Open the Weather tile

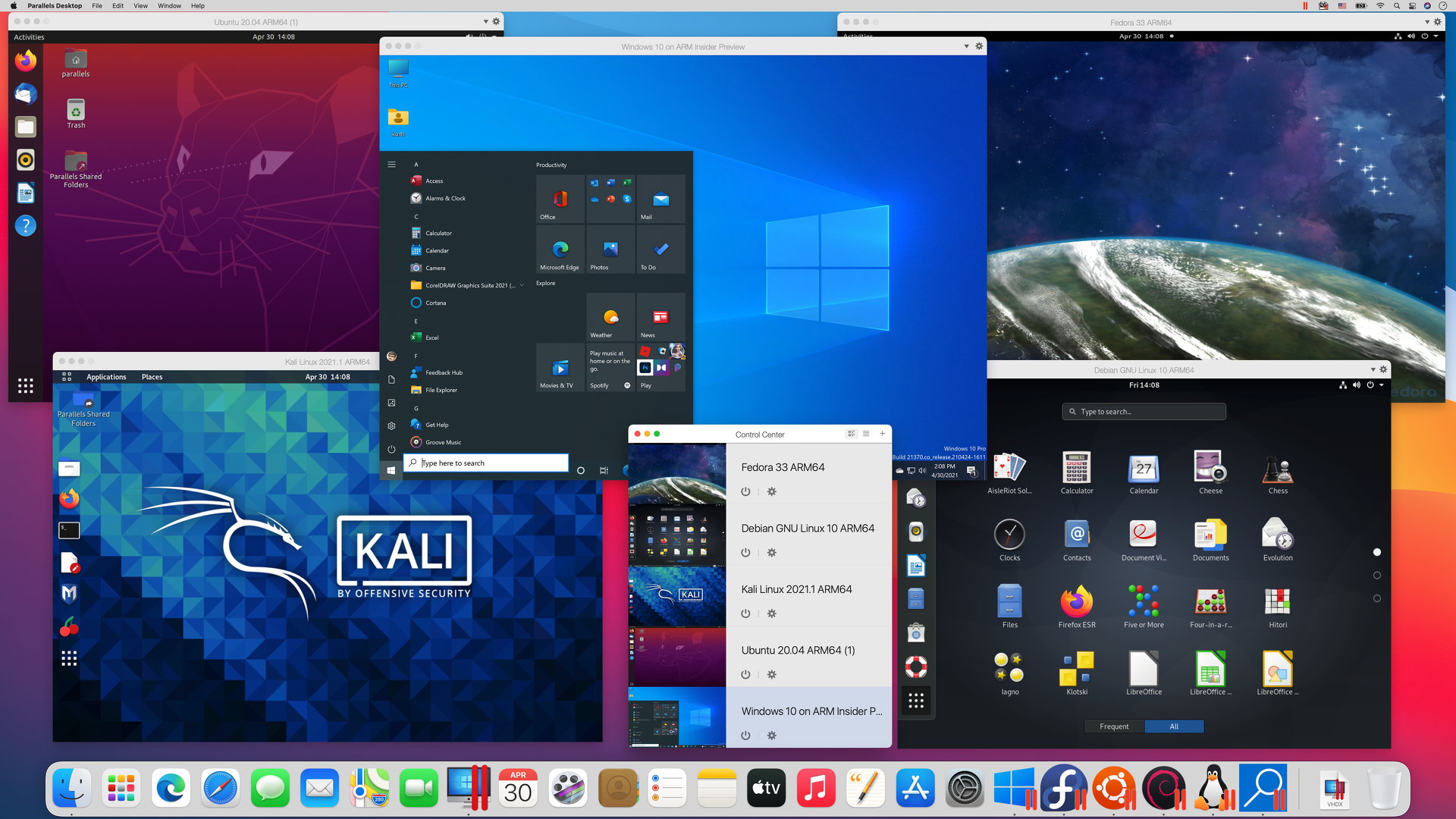[610, 317]
